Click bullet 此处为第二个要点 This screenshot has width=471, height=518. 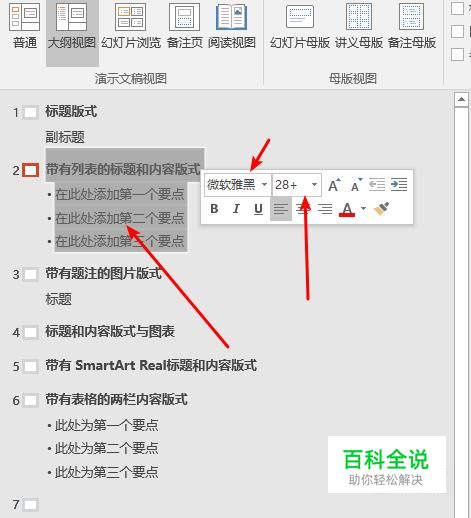[x=107, y=449]
